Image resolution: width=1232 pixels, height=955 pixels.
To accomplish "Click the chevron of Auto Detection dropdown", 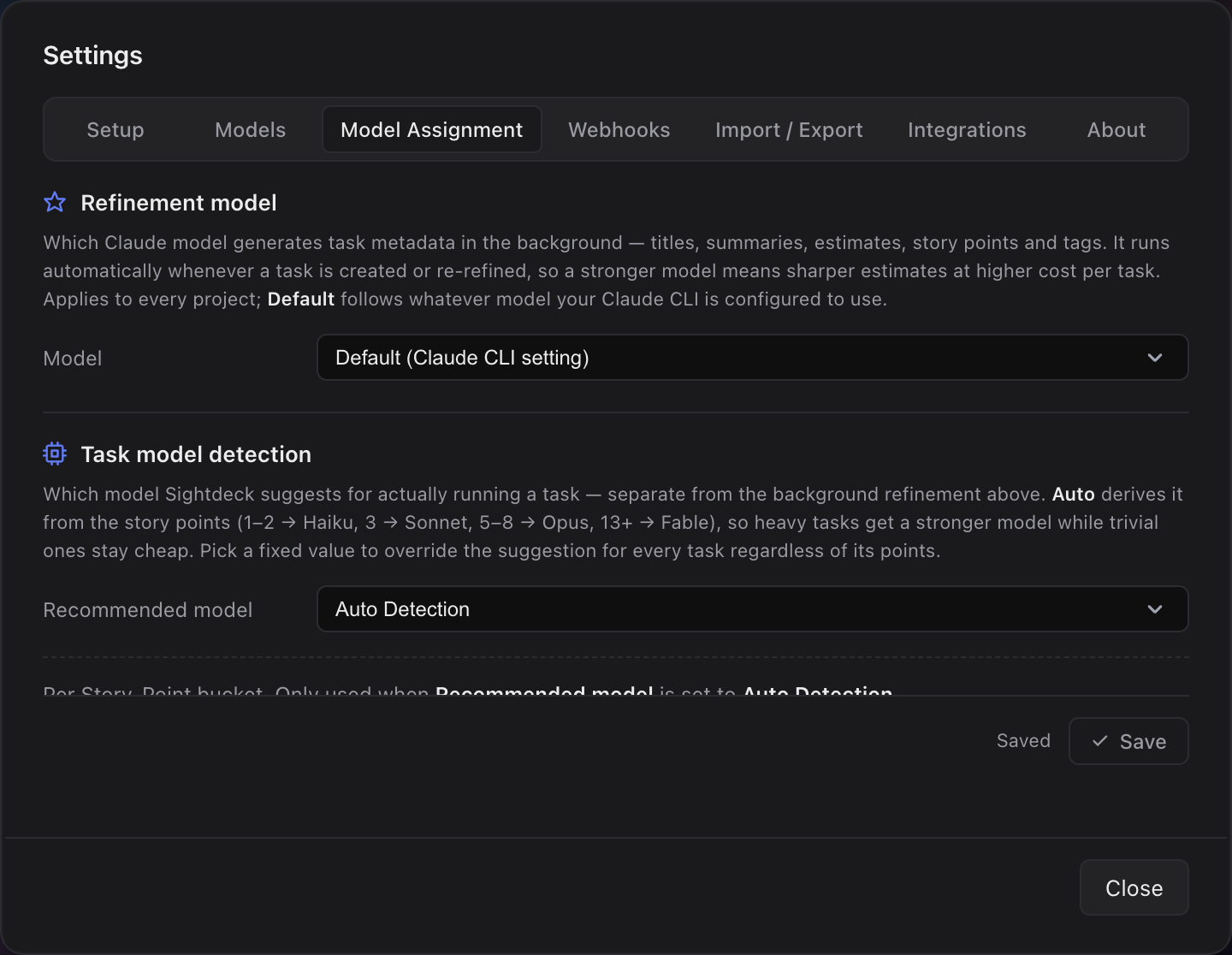I will click(x=1155, y=609).
